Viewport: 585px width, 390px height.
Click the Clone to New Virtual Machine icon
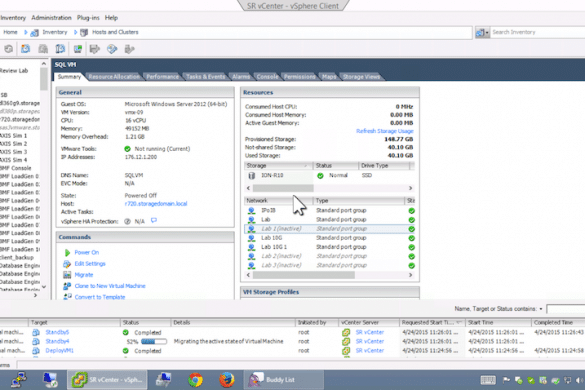coord(67,286)
